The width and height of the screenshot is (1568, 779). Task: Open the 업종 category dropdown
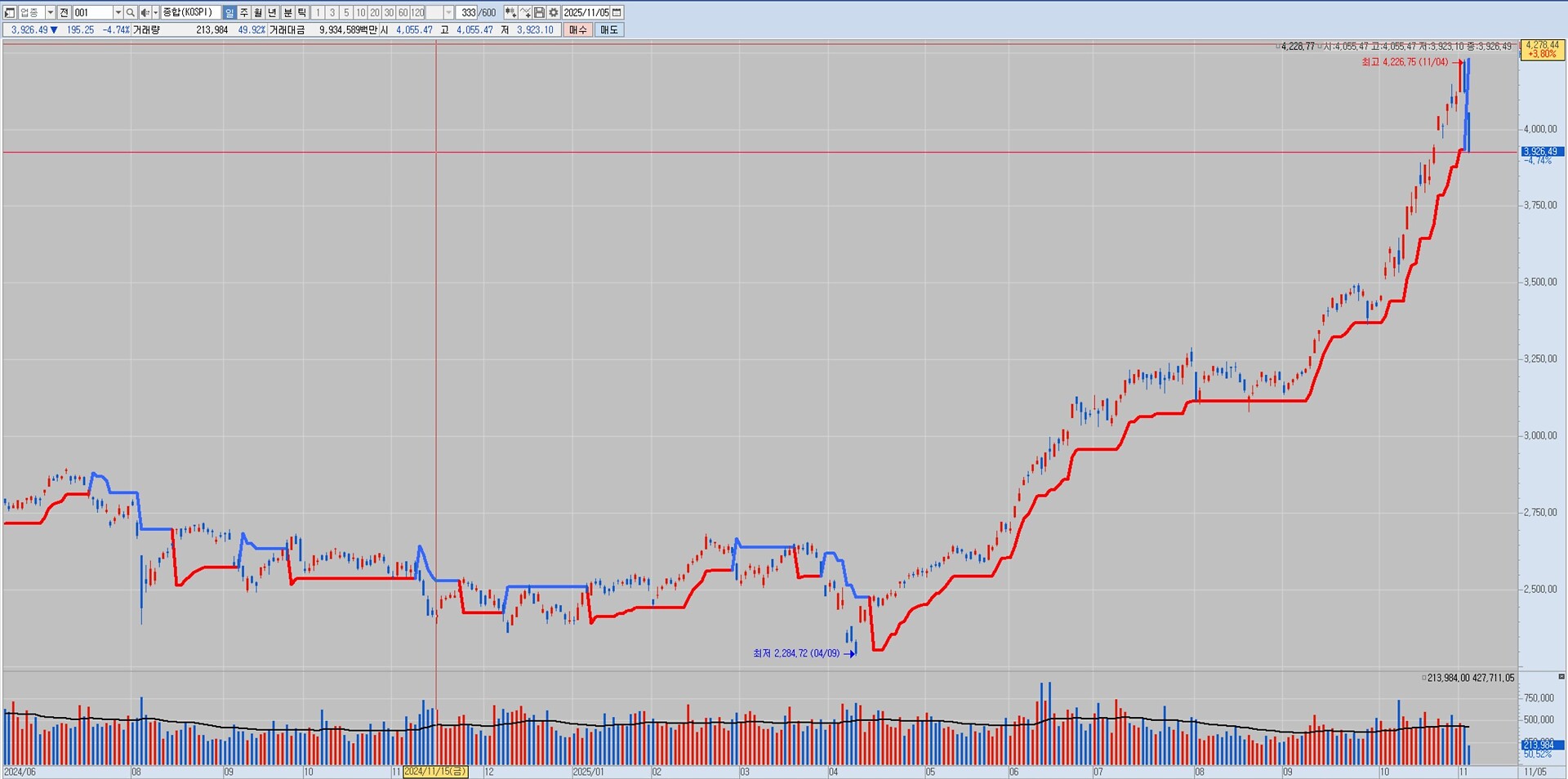pos(51,12)
